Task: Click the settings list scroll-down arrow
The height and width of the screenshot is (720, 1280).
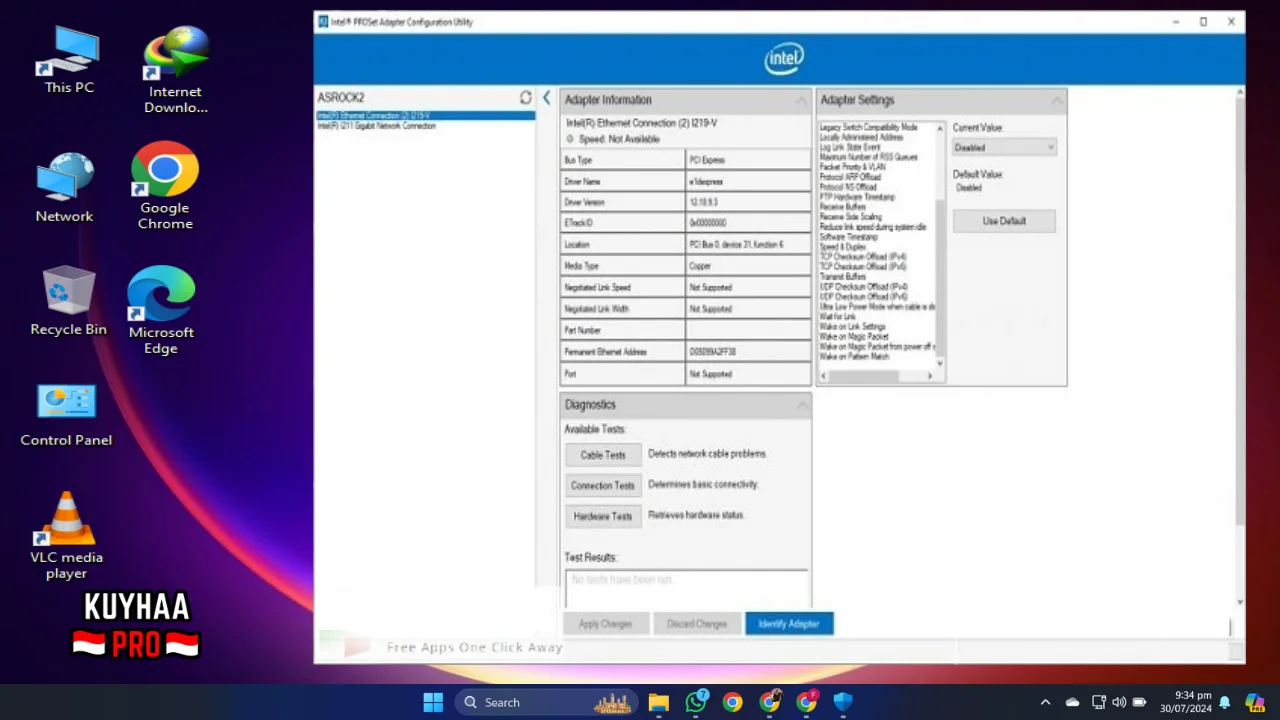Action: [x=940, y=363]
